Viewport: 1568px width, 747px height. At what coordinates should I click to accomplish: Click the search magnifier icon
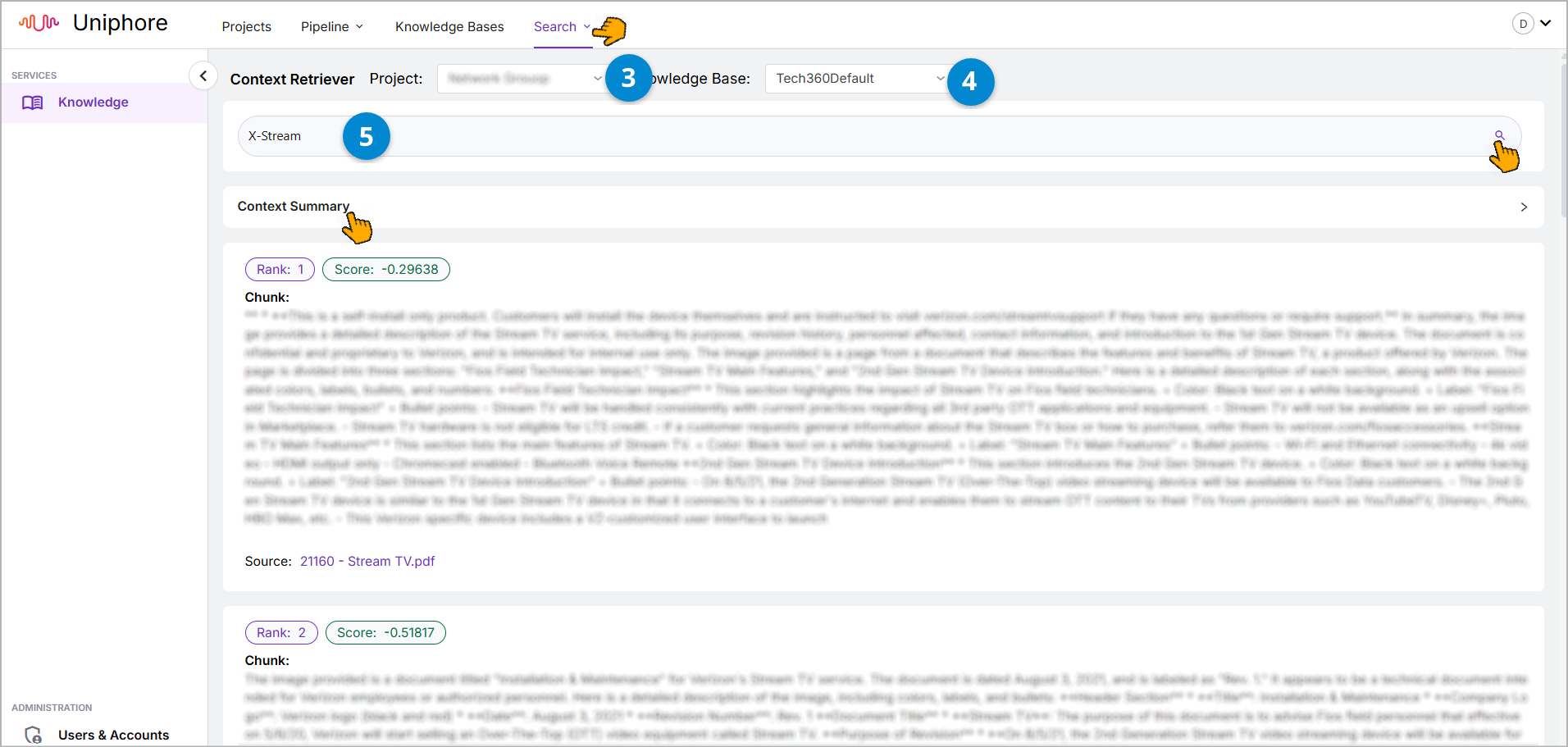(1499, 135)
